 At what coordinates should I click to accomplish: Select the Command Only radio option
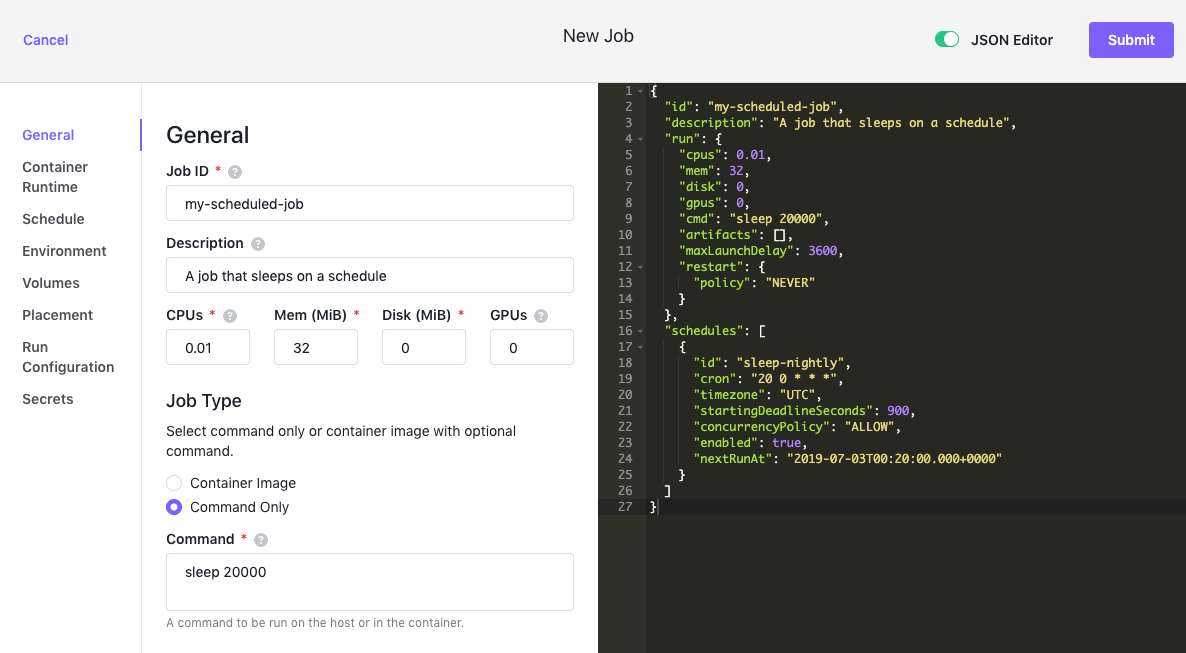(x=174, y=507)
